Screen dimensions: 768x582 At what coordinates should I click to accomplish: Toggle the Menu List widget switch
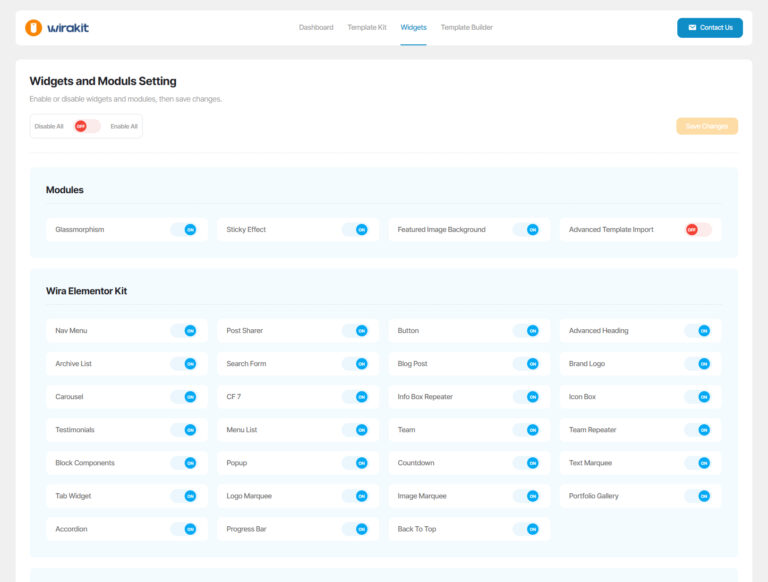pyautogui.click(x=355, y=430)
